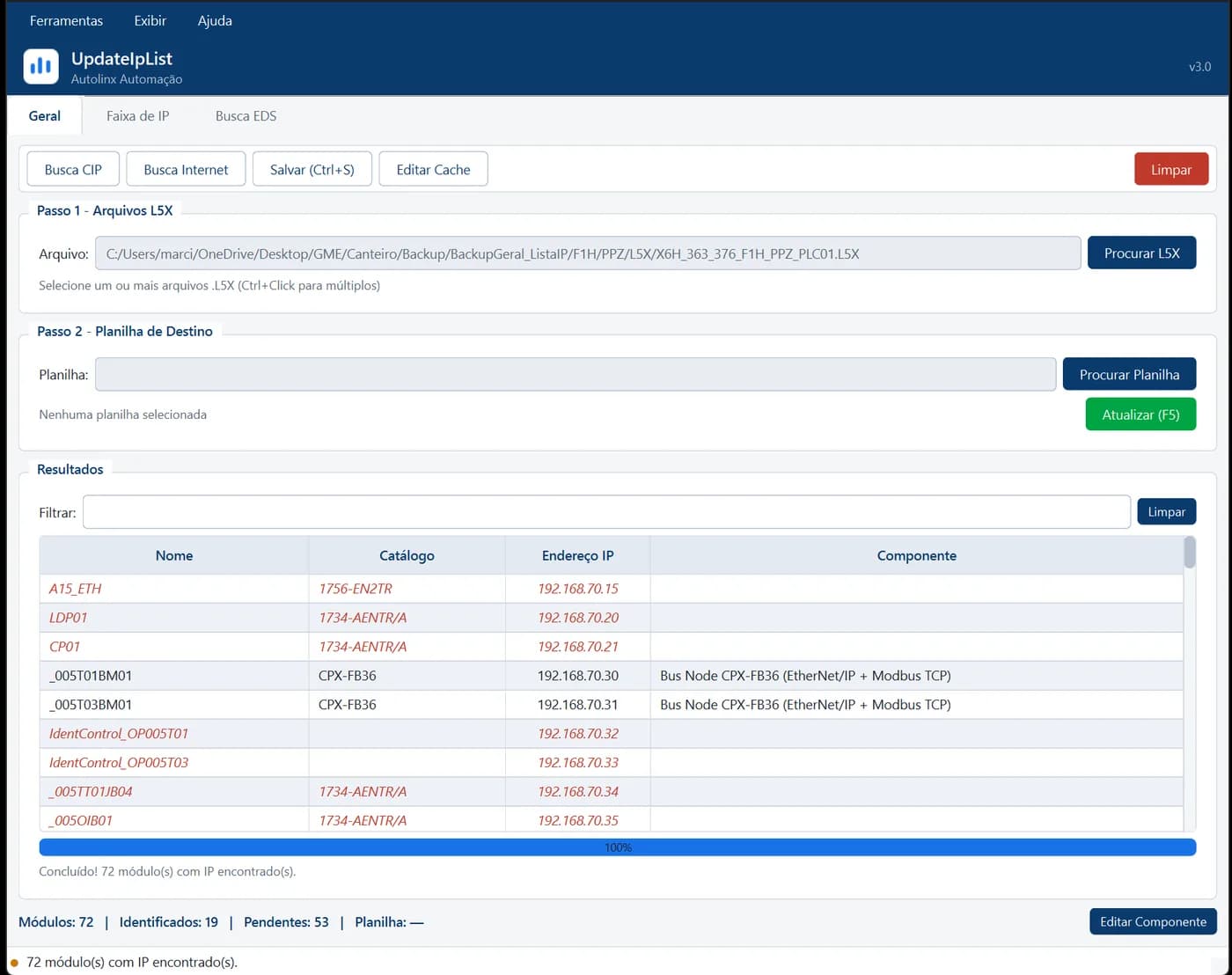Click the Limpar button beside the Filtrar field
Viewport: 1232px width, 975px height.
(x=1166, y=511)
